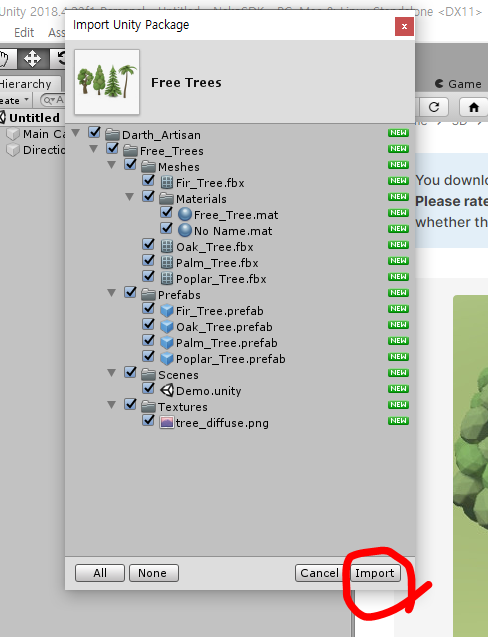The width and height of the screenshot is (488, 637).
Task: Click the Materials folder icon
Action: tap(166, 199)
